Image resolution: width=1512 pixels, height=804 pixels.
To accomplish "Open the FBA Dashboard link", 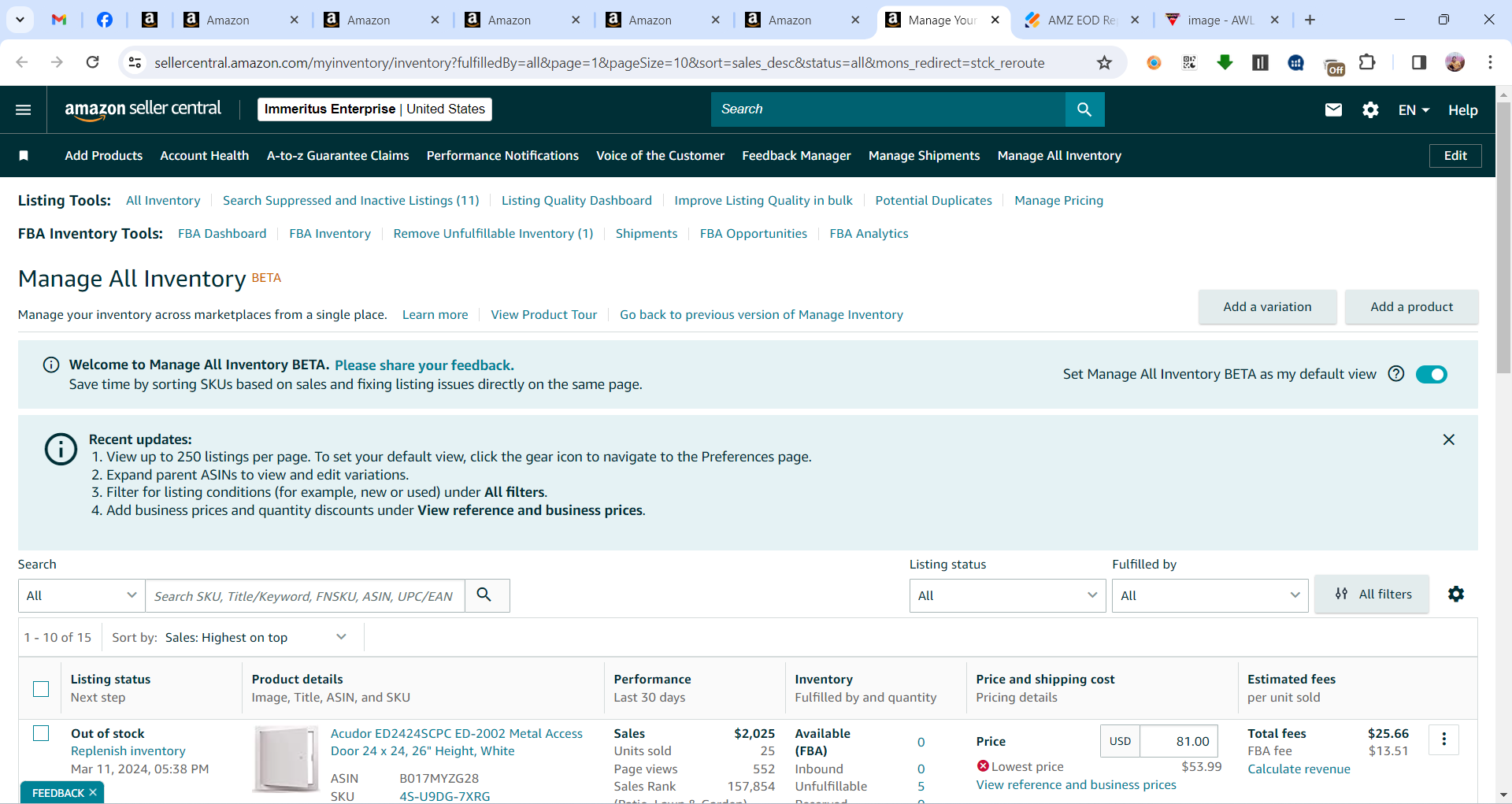I will click(x=222, y=234).
